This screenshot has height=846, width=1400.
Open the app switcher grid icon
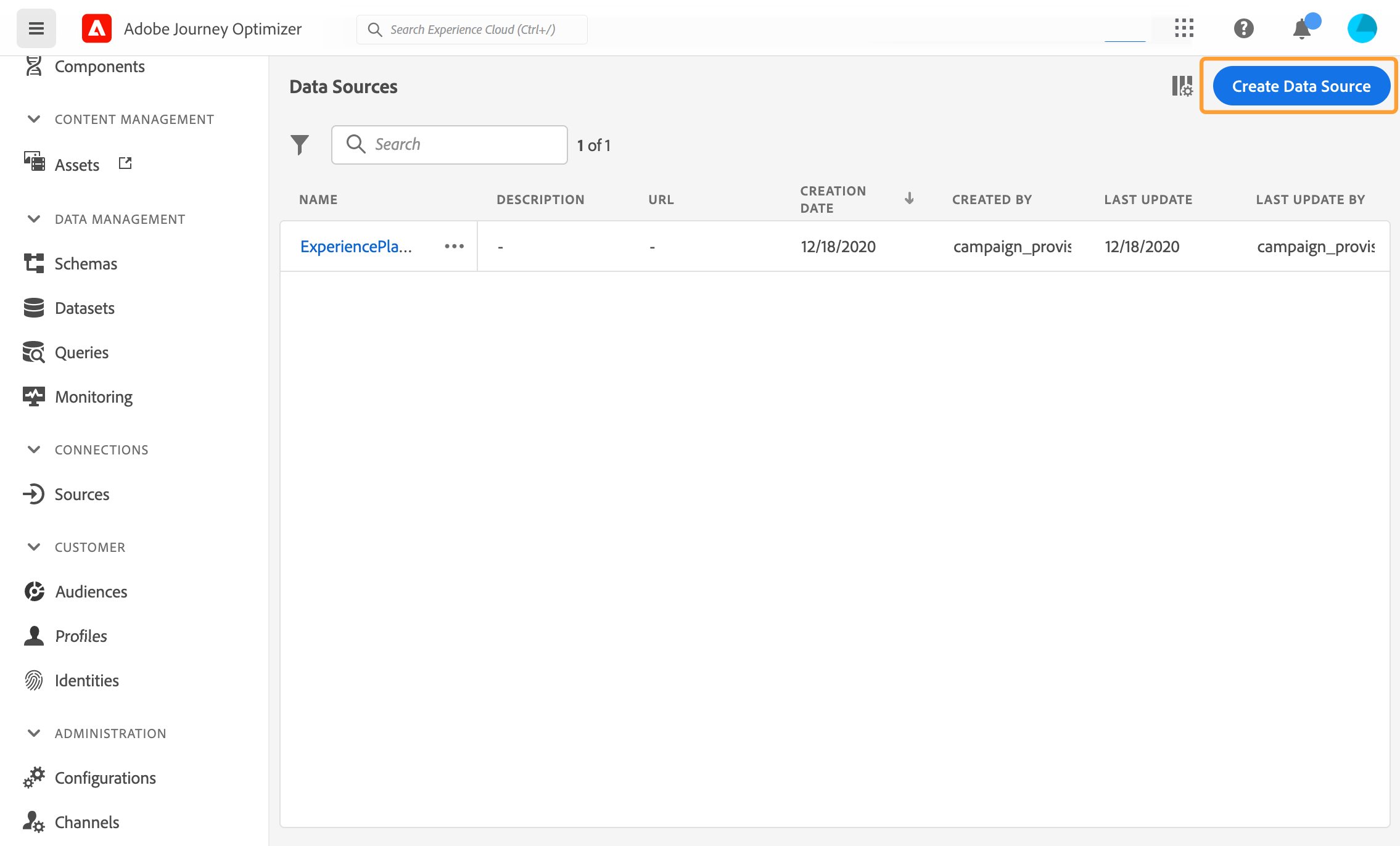click(x=1184, y=28)
